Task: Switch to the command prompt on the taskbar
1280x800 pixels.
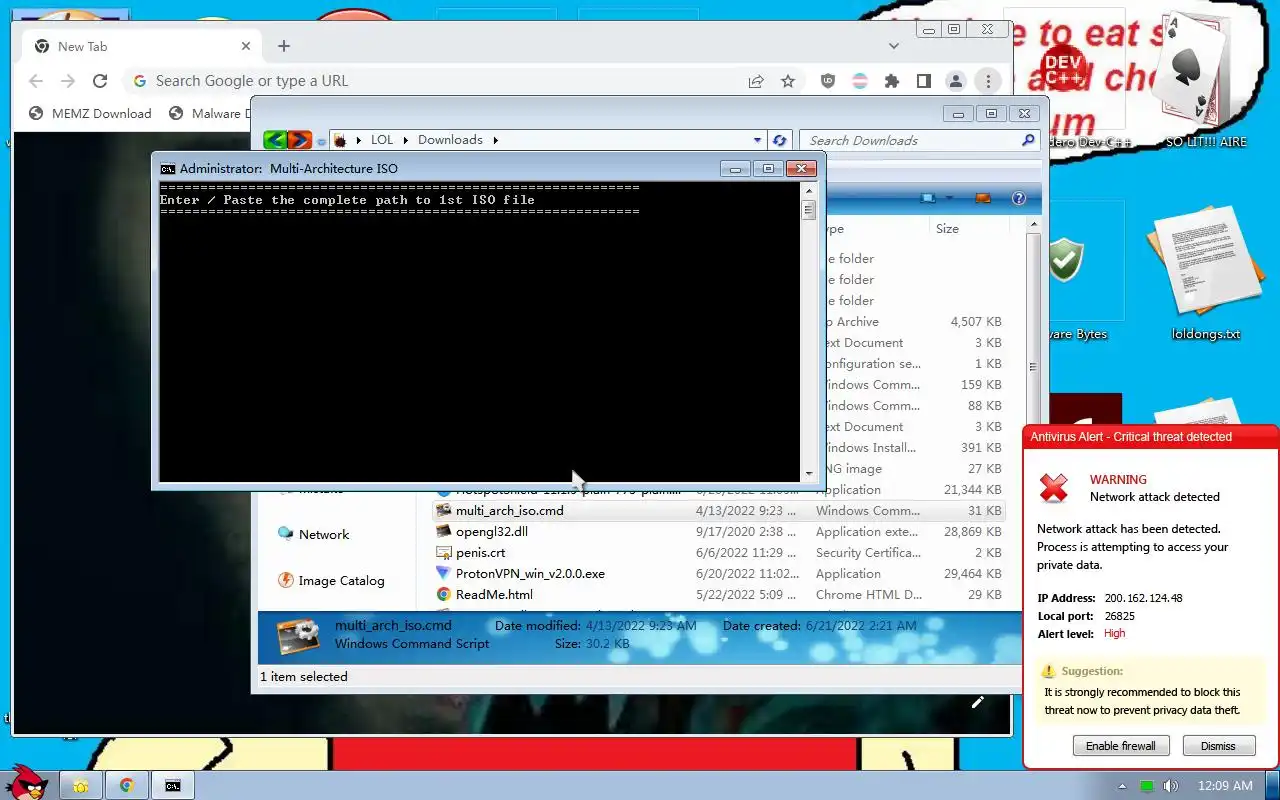Action: [x=173, y=786]
